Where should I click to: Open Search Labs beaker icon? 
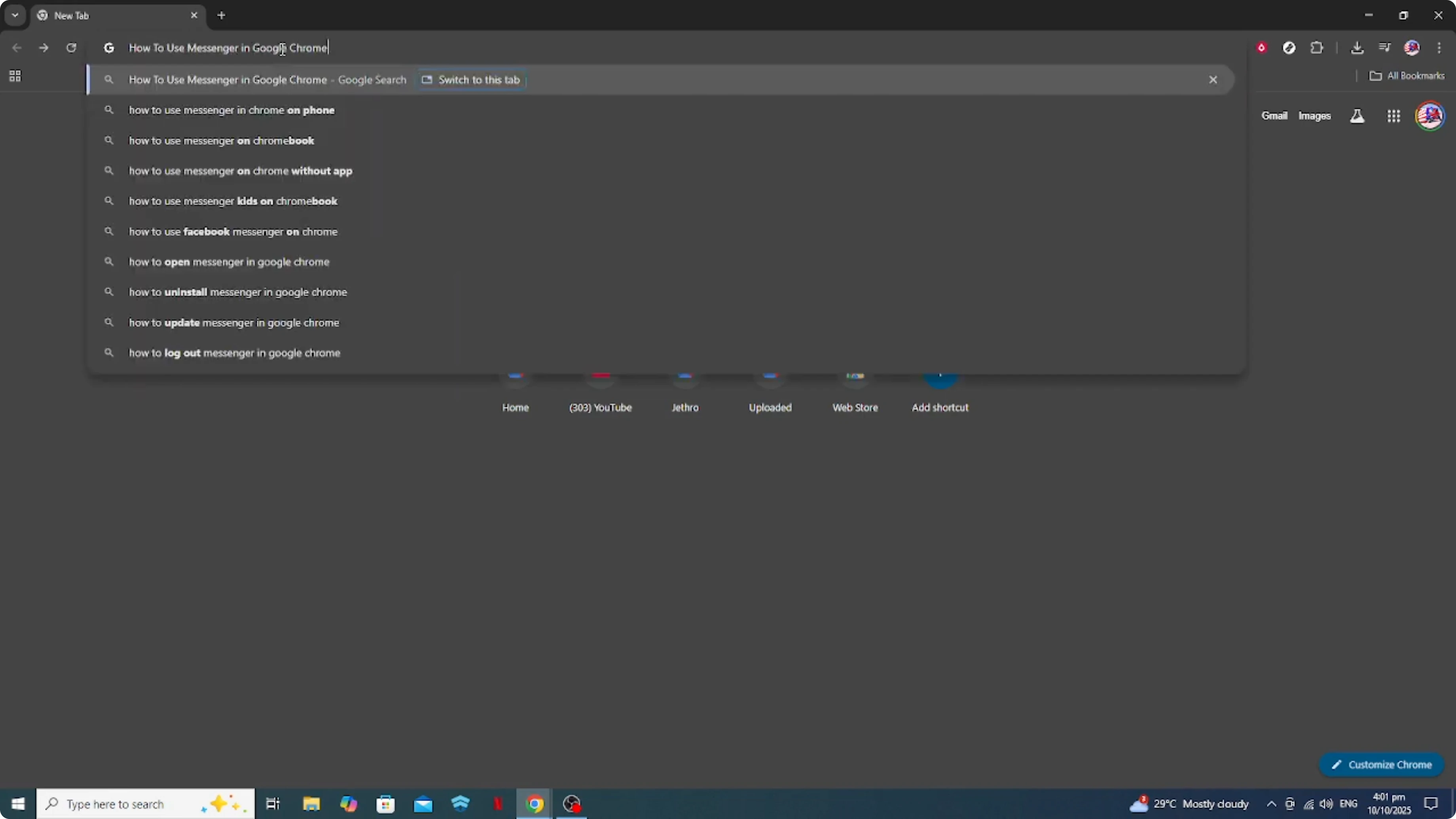coord(1357,116)
